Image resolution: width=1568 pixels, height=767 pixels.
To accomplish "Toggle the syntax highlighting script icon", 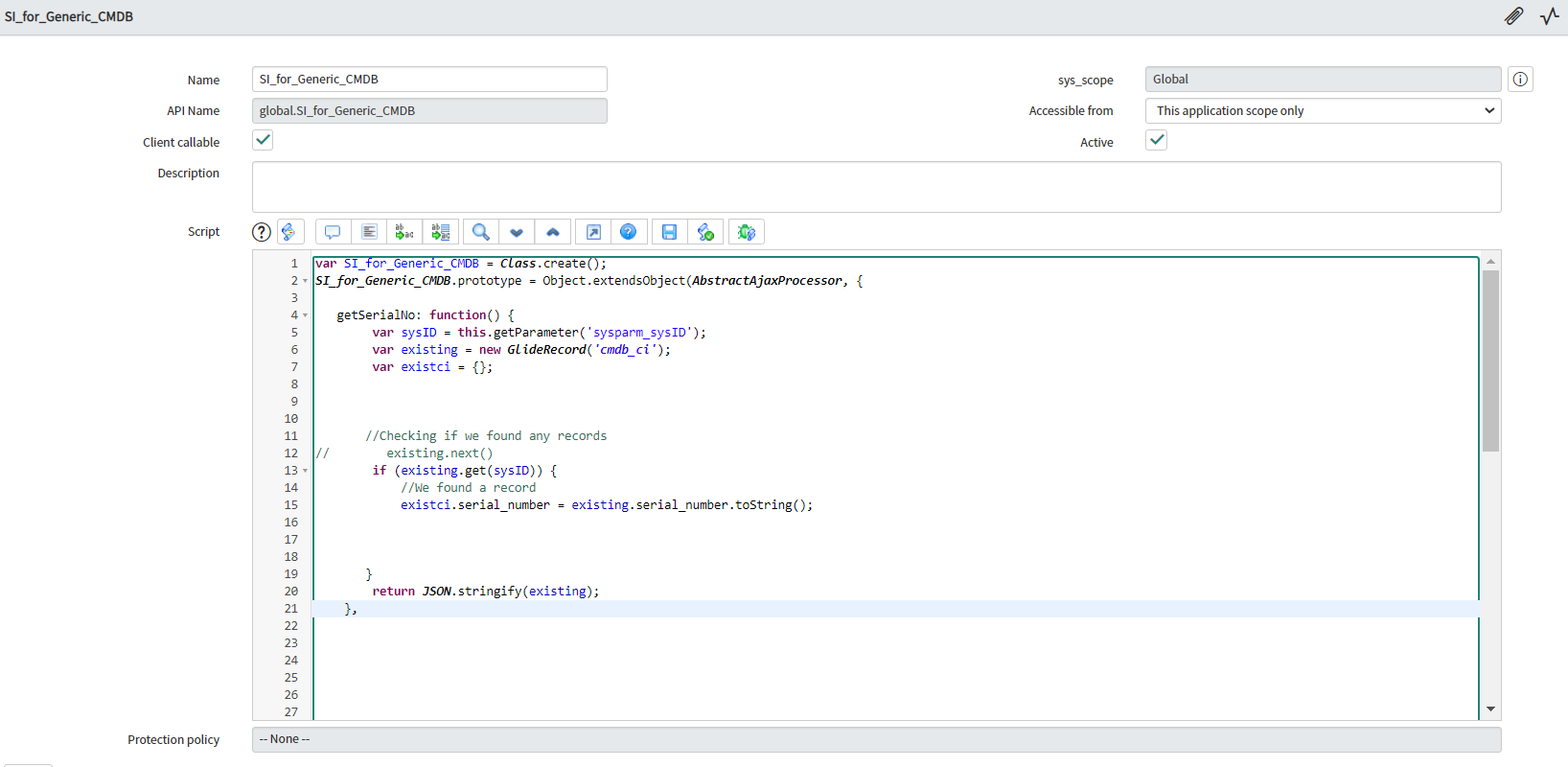I will (289, 232).
